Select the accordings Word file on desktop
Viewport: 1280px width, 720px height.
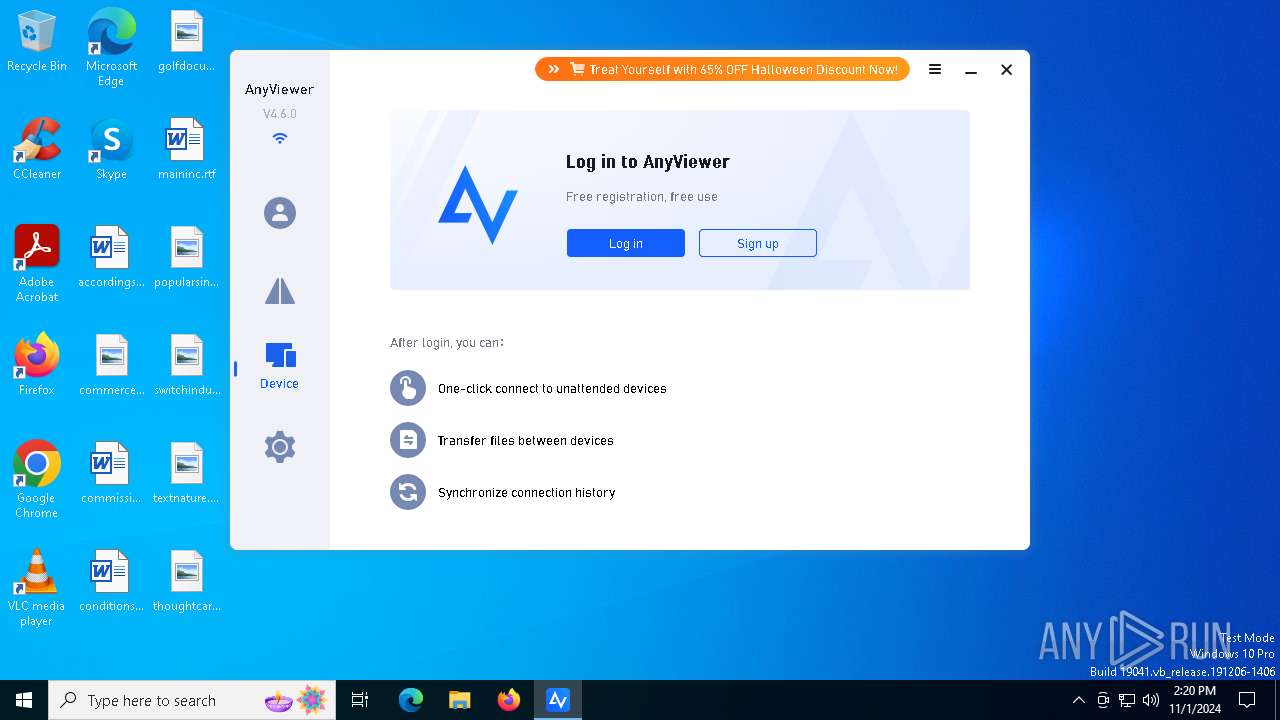pyautogui.click(x=111, y=258)
